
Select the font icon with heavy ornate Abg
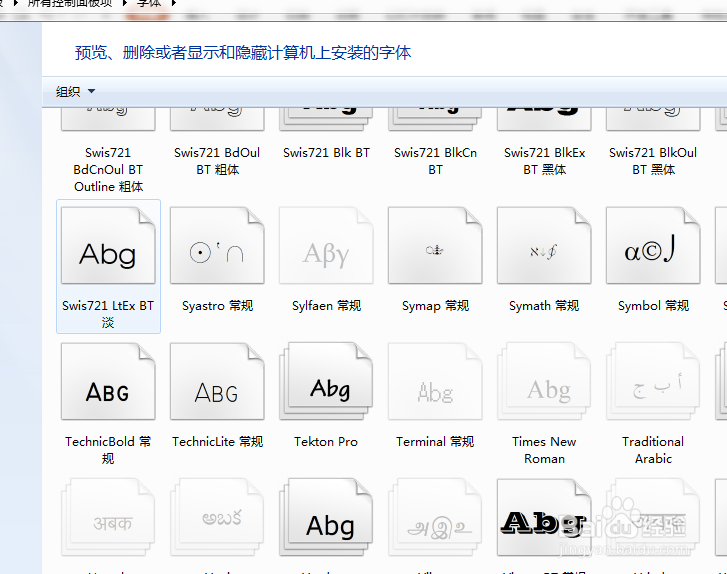pyautogui.click(x=544, y=517)
